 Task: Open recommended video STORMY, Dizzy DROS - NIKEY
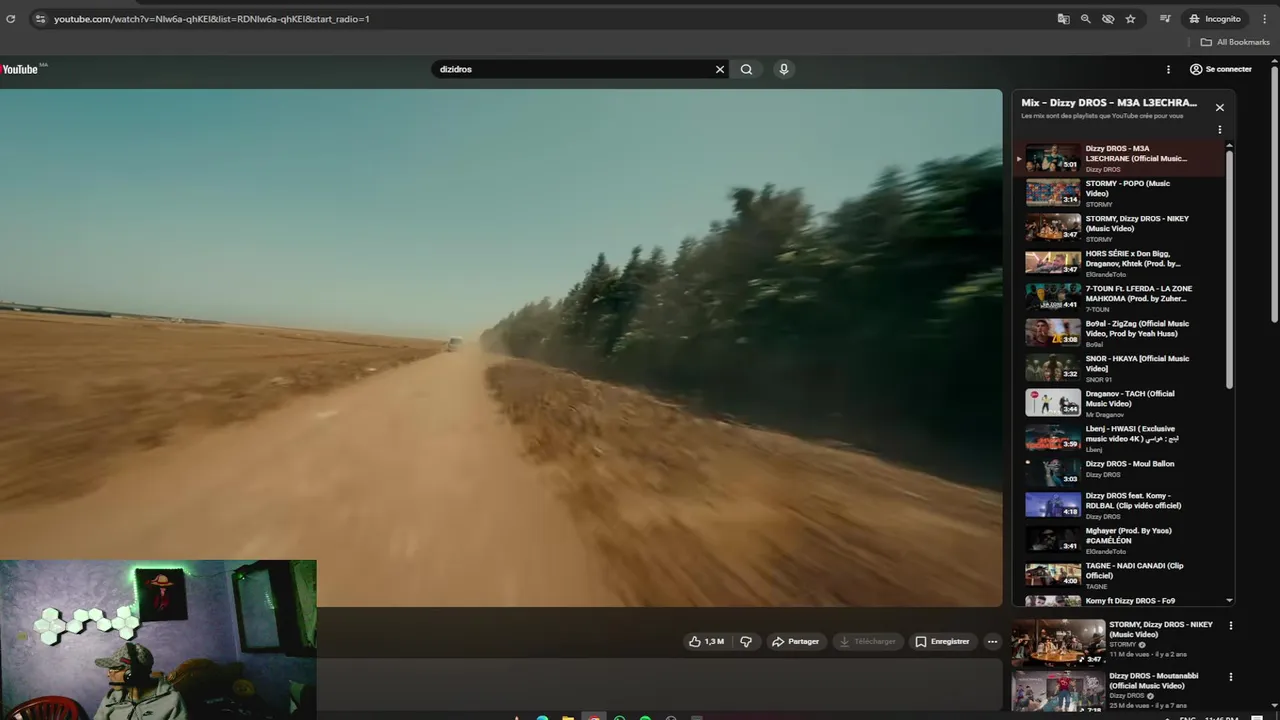(x=1113, y=642)
